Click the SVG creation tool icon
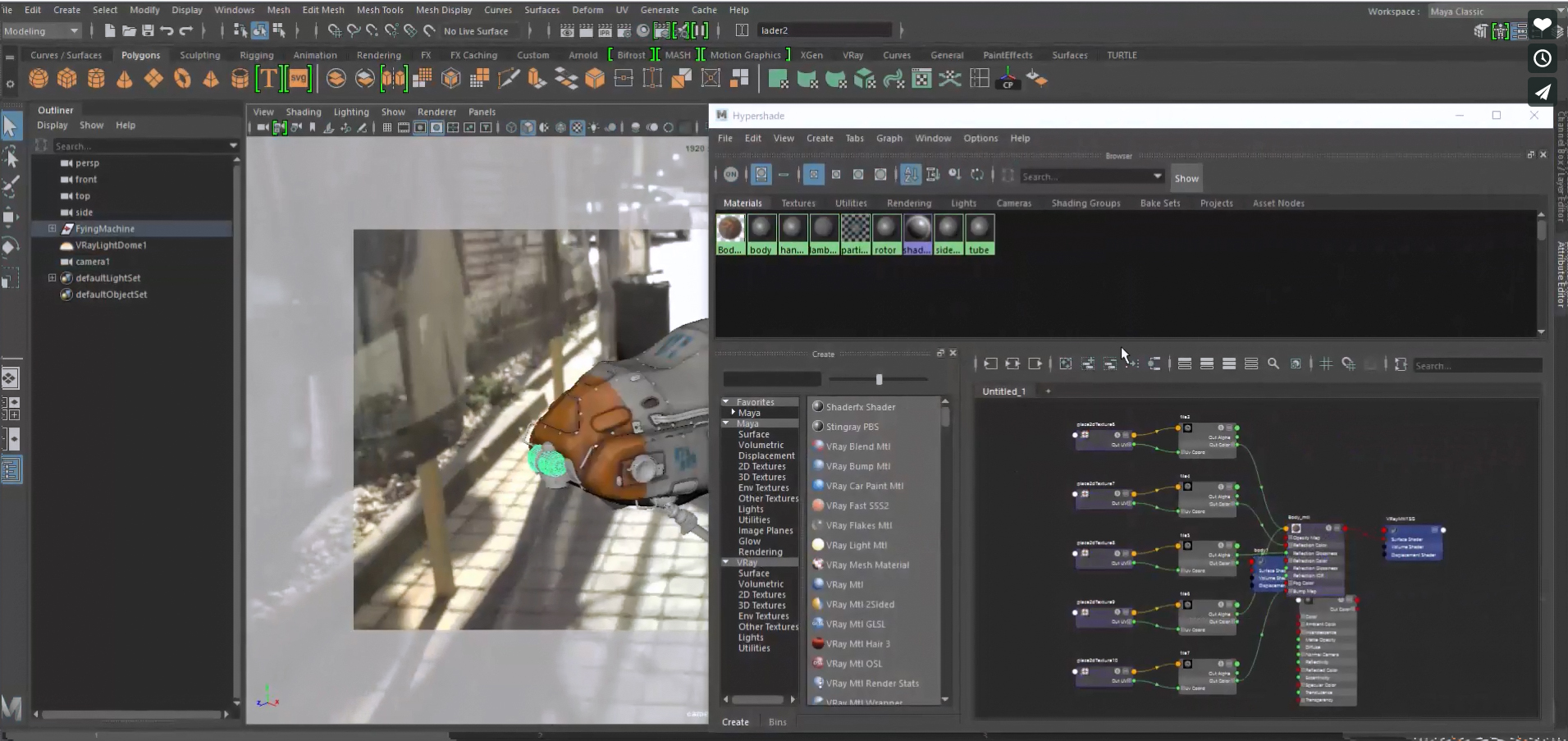Image resolution: width=1568 pixels, height=741 pixels. click(x=299, y=79)
